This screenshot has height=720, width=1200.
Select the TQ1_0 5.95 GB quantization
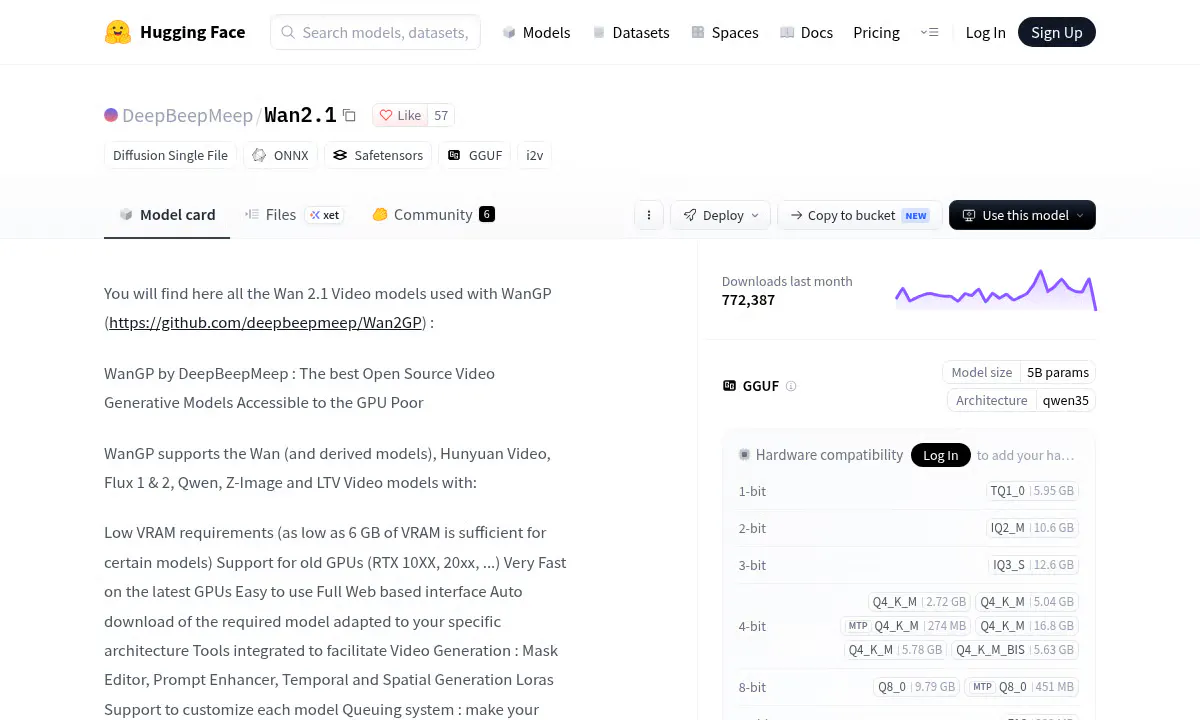click(x=1032, y=491)
